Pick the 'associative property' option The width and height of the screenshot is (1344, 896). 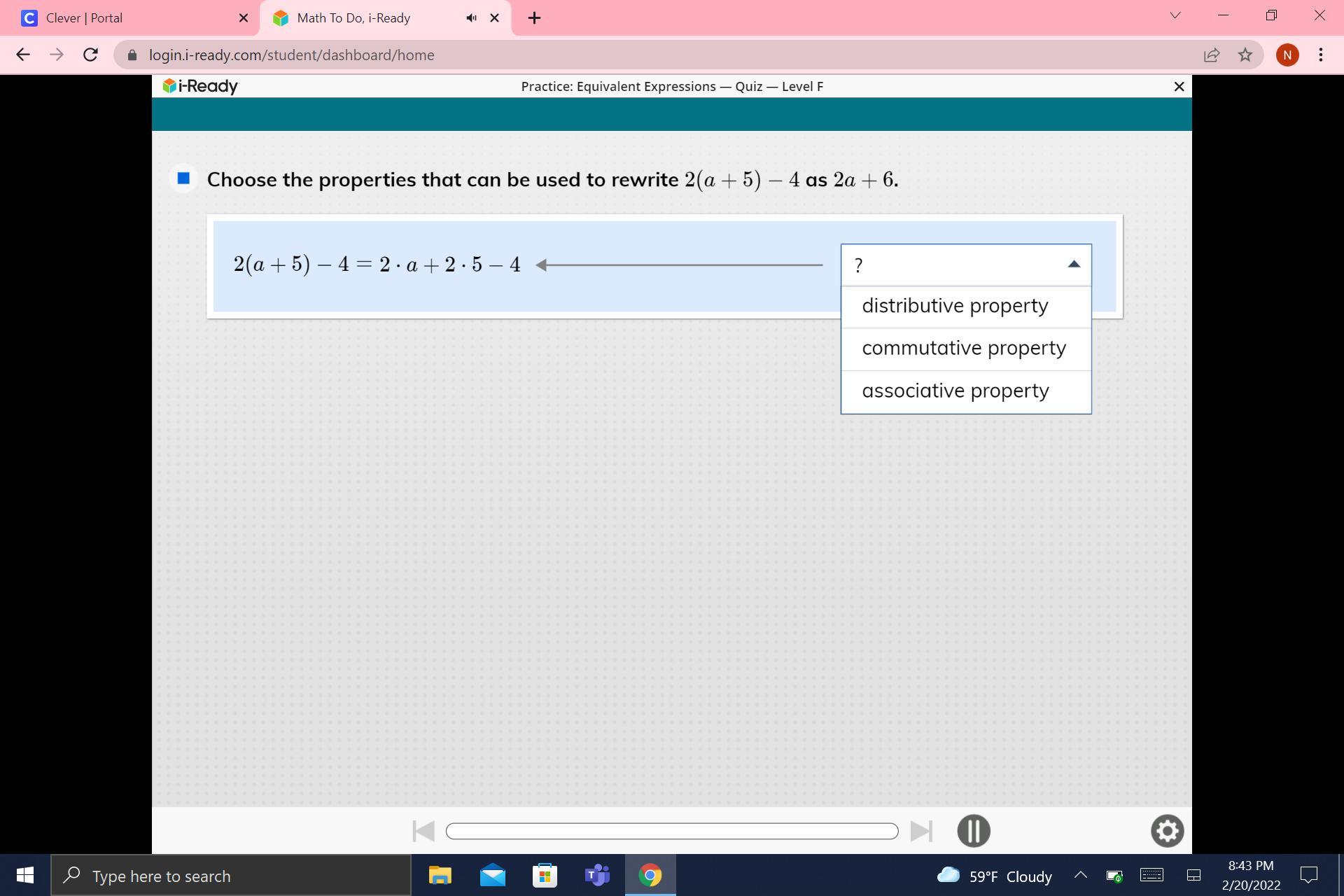click(x=955, y=391)
